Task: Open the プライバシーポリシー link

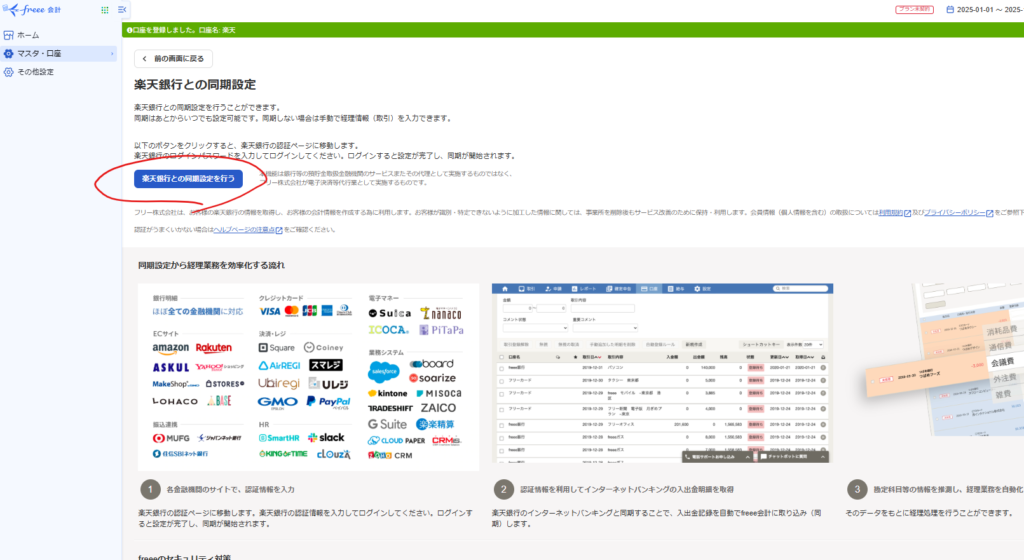Action: (x=959, y=213)
